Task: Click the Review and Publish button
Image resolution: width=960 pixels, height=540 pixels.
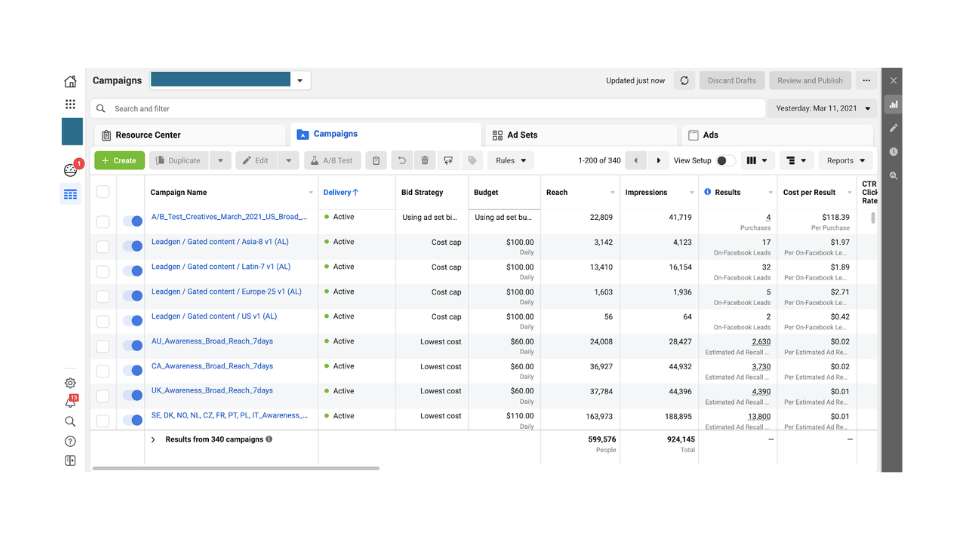Action: click(x=809, y=80)
